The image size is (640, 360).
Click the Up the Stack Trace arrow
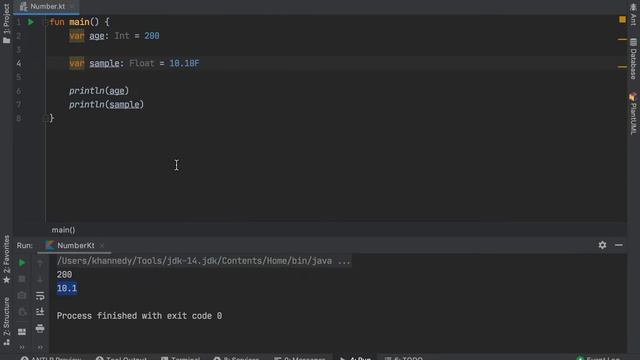[x=40, y=263]
